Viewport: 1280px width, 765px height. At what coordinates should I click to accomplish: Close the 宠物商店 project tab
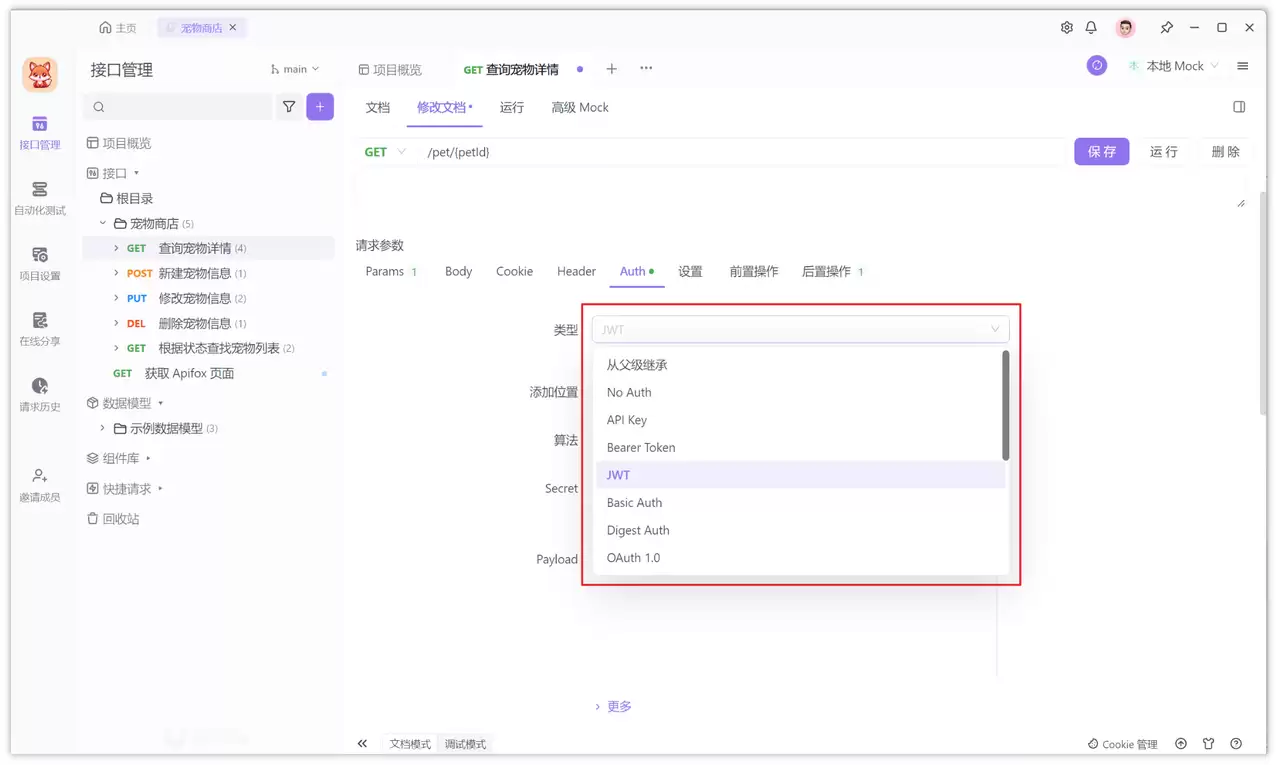tap(233, 27)
